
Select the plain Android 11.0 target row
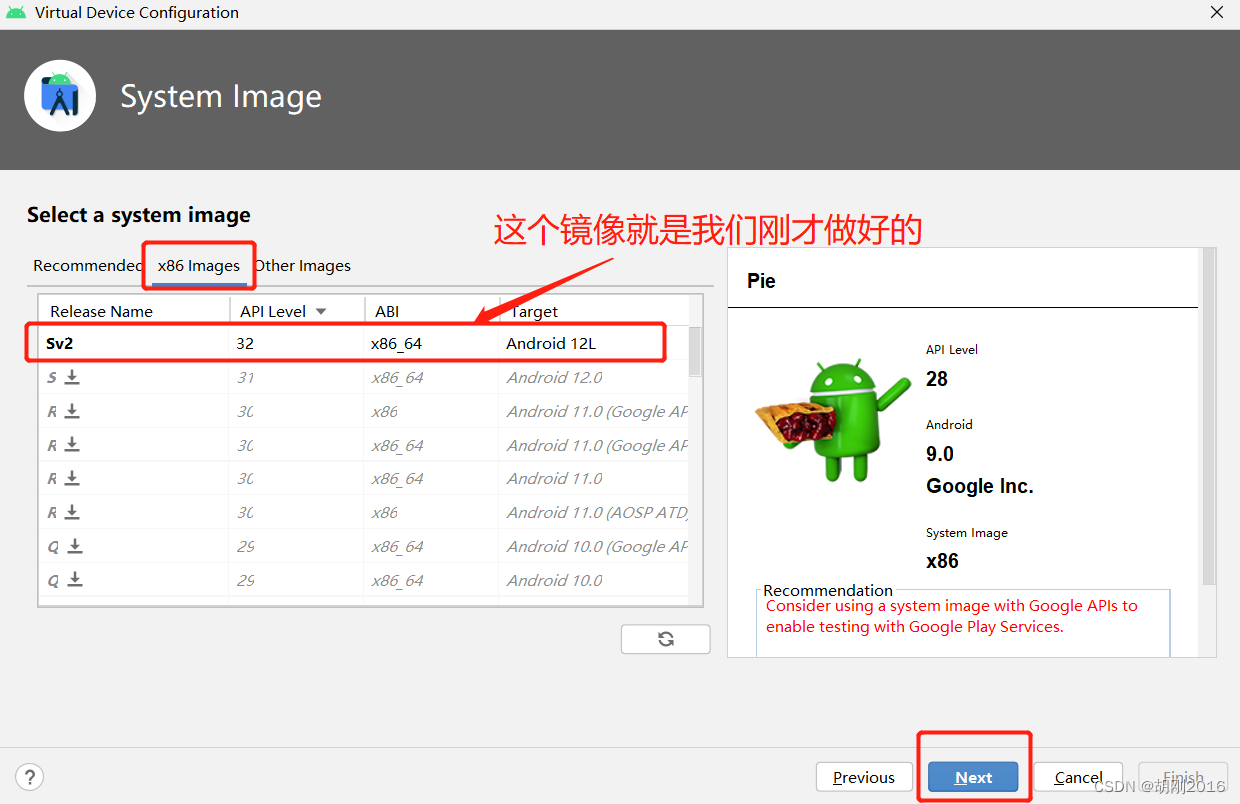(364, 479)
